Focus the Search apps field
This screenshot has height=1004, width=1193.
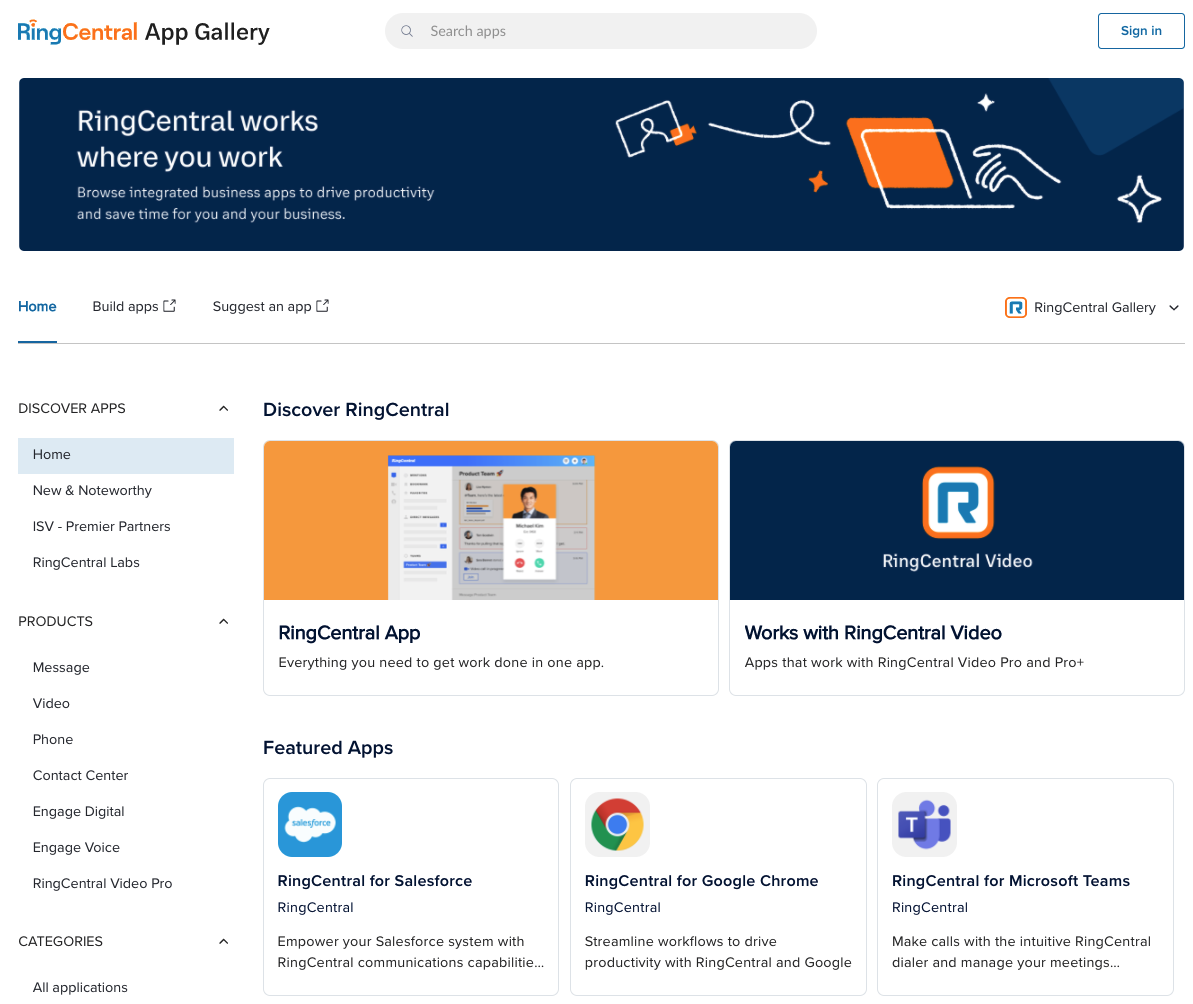(600, 31)
